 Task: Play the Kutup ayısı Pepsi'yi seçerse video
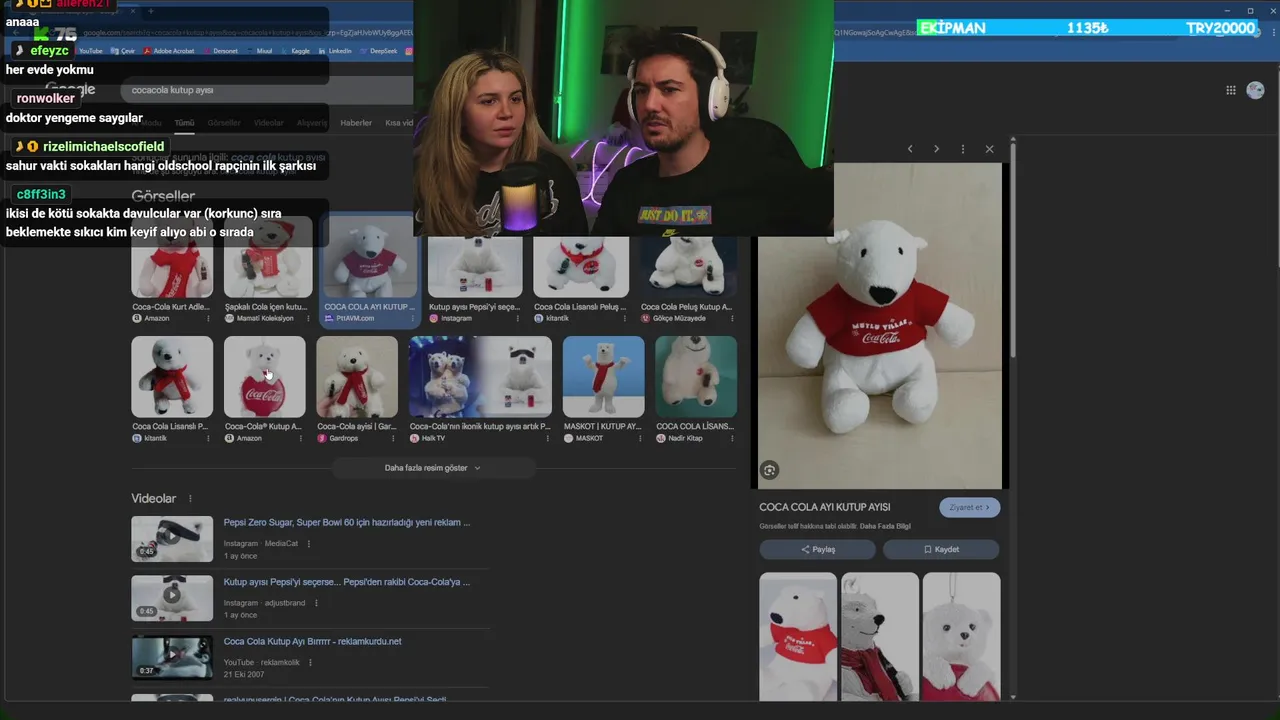172,598
